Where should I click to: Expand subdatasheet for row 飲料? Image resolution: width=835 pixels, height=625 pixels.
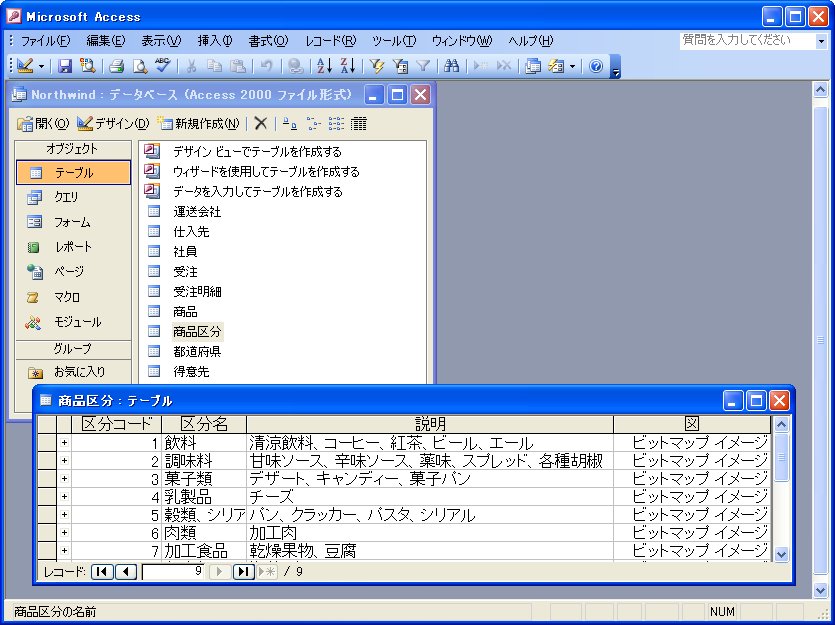point(64,442)
